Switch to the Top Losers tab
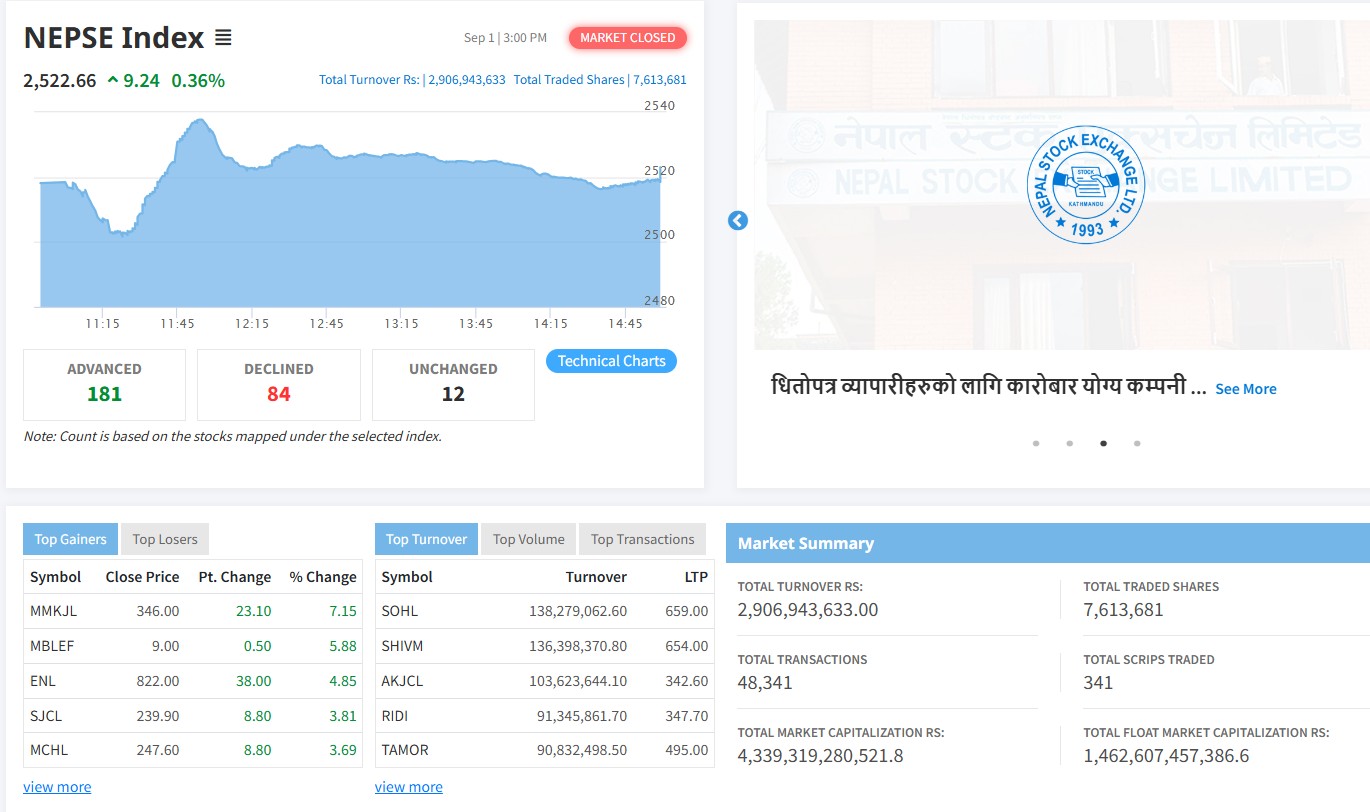 [x=165, y=539]
